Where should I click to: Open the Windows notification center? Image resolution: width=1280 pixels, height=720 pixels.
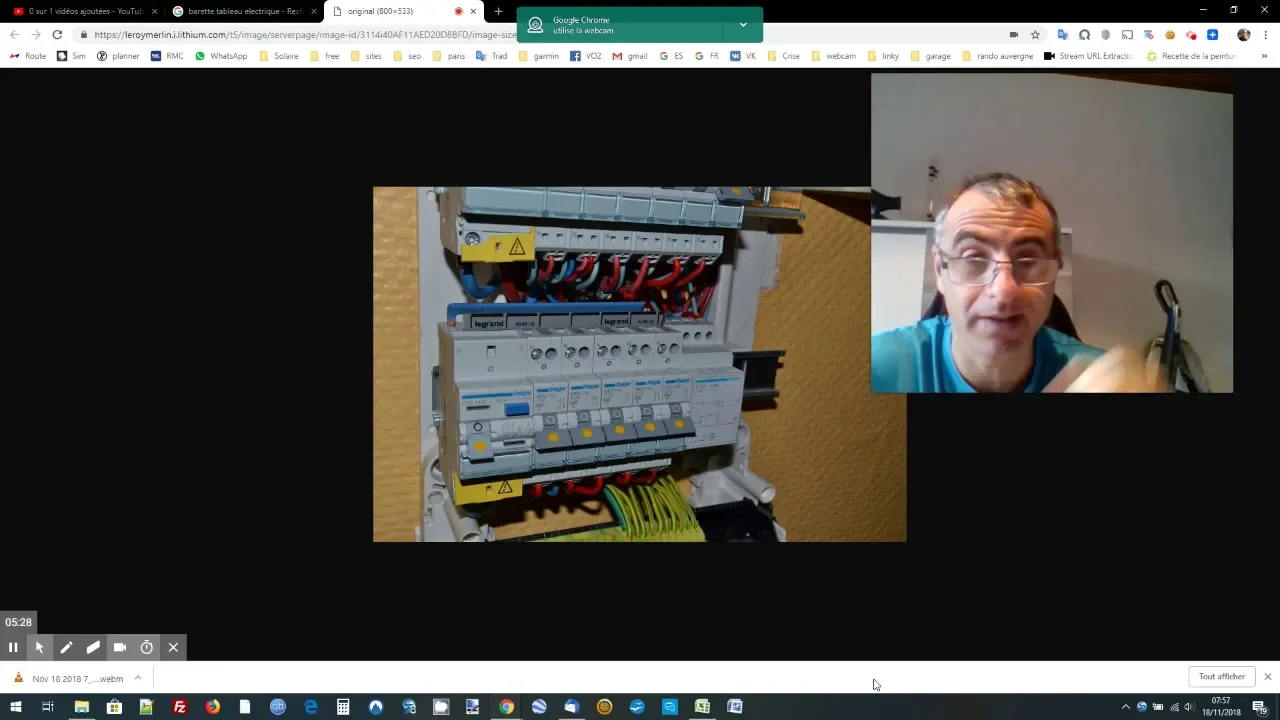[x=1260, y=707]
